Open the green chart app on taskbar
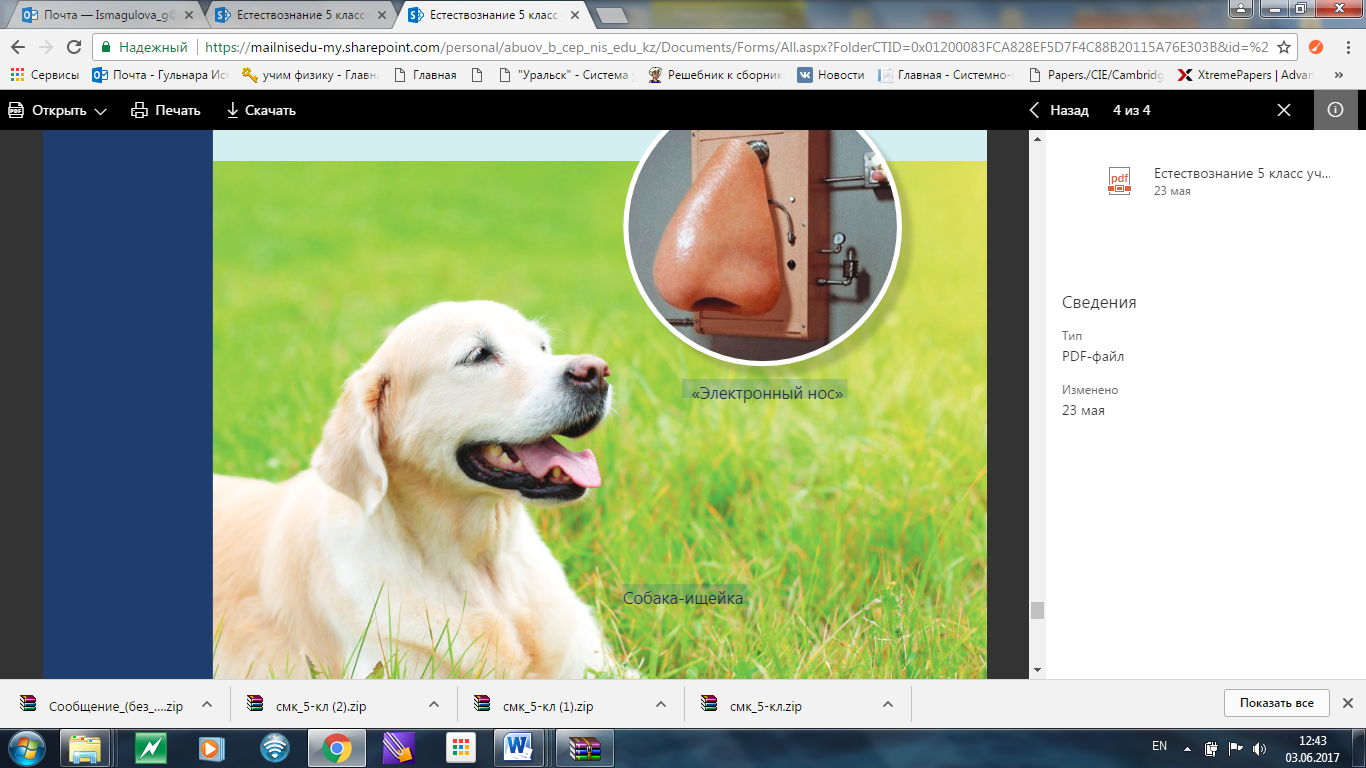Image resolution: width=1366 pixels, height=768 pixels. 151,748
